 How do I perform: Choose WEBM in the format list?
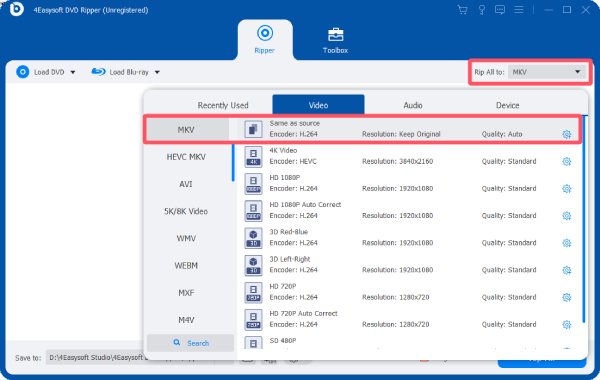186,266
